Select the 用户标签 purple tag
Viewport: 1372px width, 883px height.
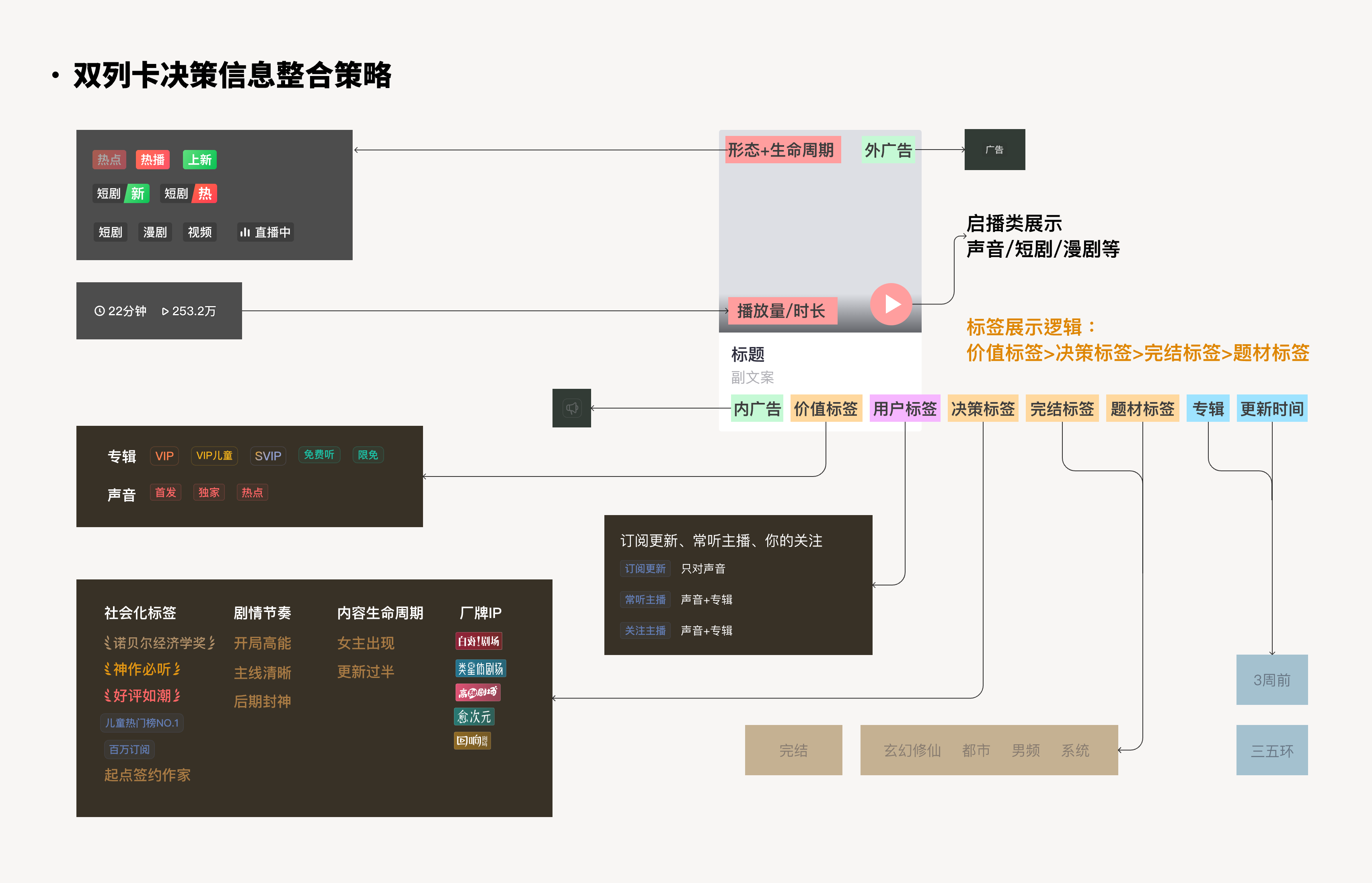[905, 409]
